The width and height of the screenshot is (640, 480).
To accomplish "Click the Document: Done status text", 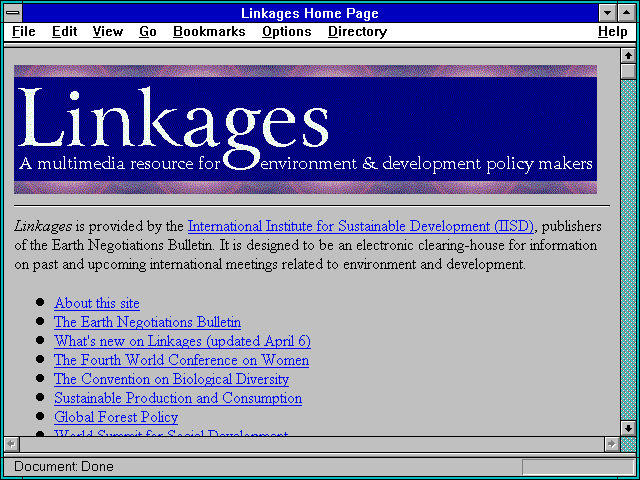I will coord(64,466).
